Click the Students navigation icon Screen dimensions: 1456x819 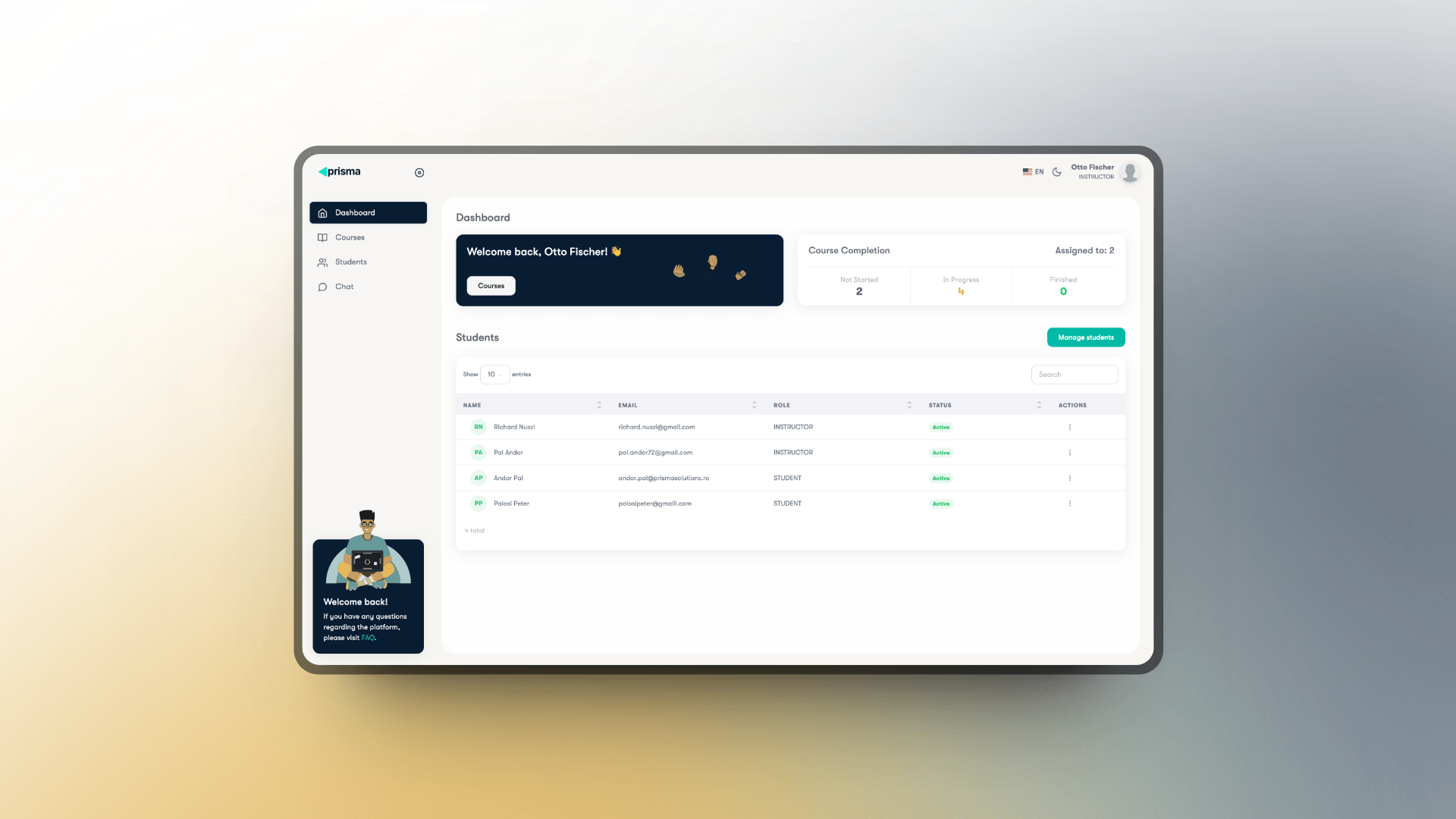click(x=322, y=262)
